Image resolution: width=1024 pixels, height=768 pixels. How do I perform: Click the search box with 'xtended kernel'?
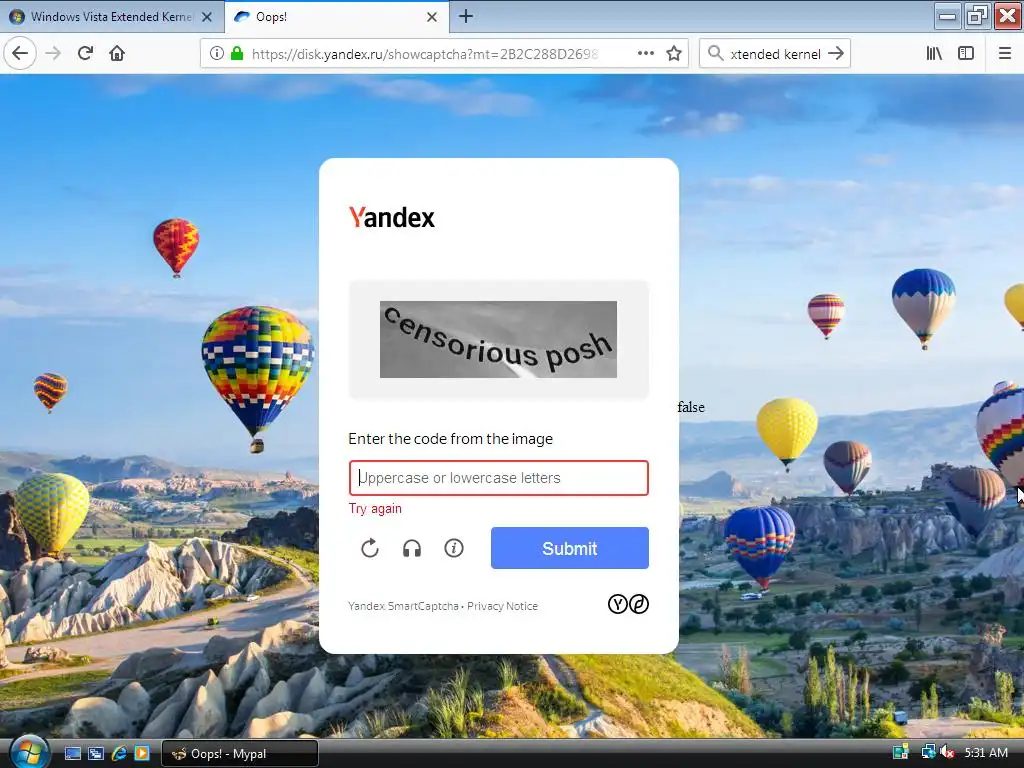click(775, 54)
